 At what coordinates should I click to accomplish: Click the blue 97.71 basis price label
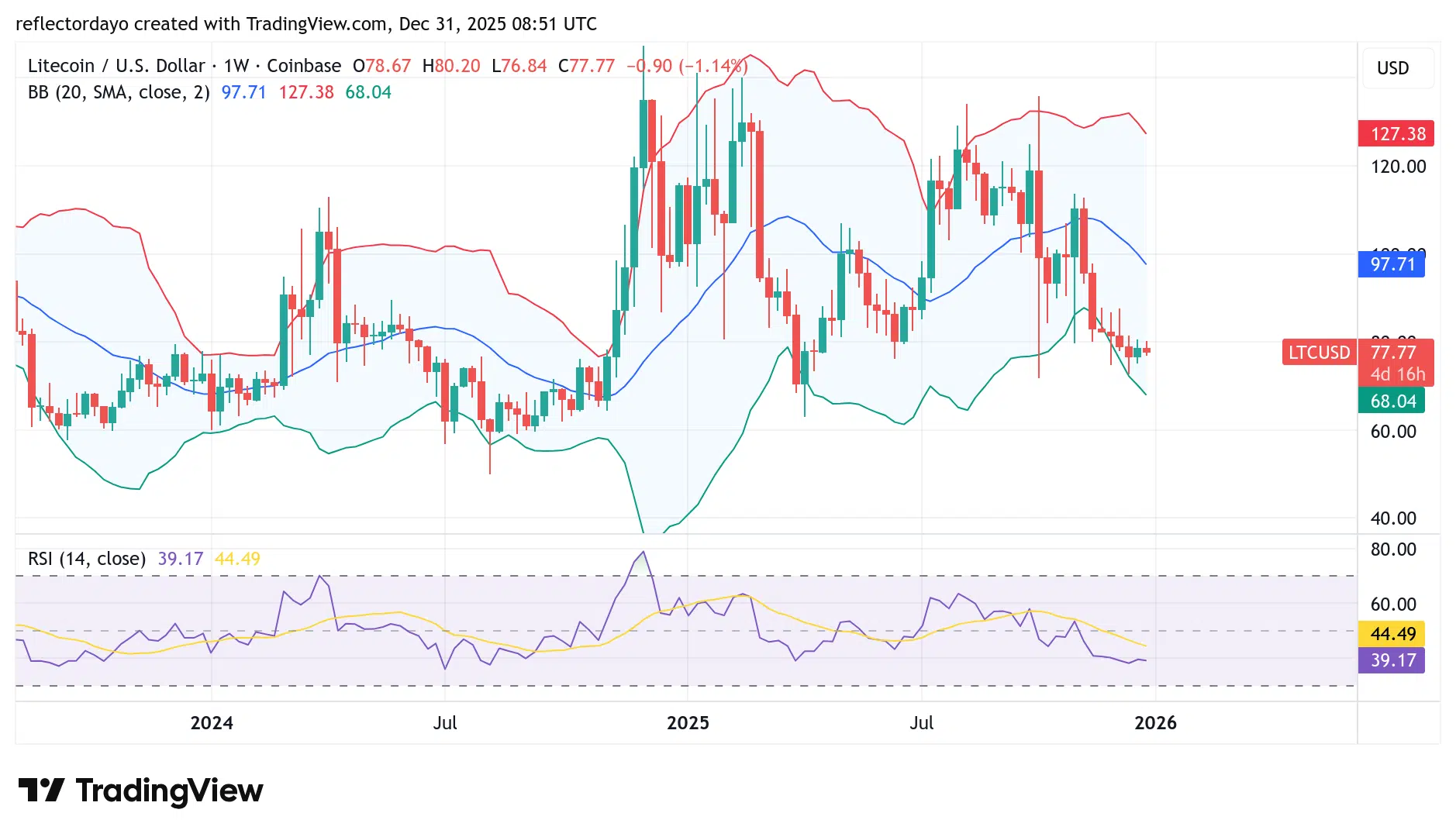[x=1392, y=264]
